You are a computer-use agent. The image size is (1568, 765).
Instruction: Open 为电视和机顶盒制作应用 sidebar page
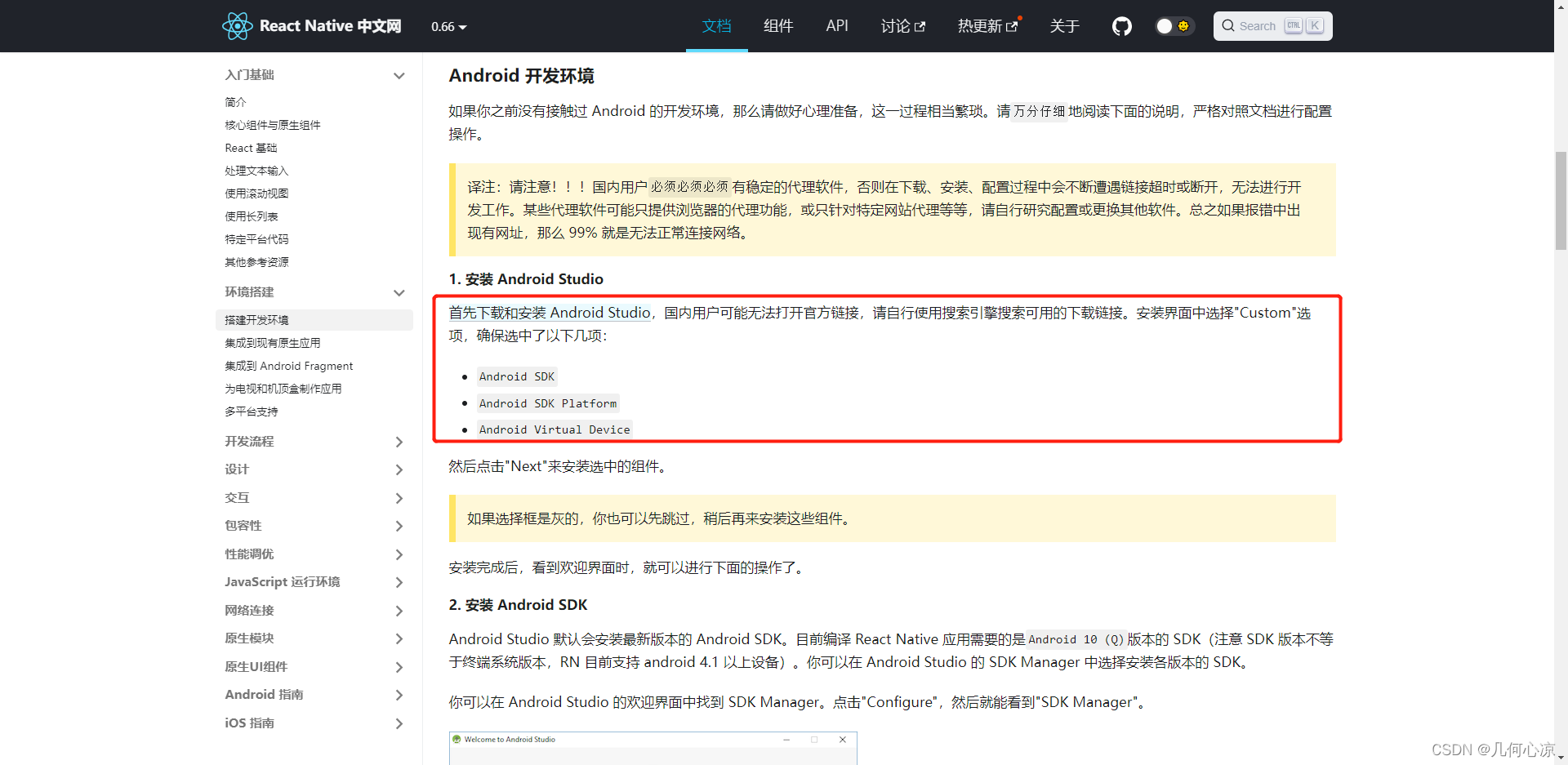(x=283, y=389)
